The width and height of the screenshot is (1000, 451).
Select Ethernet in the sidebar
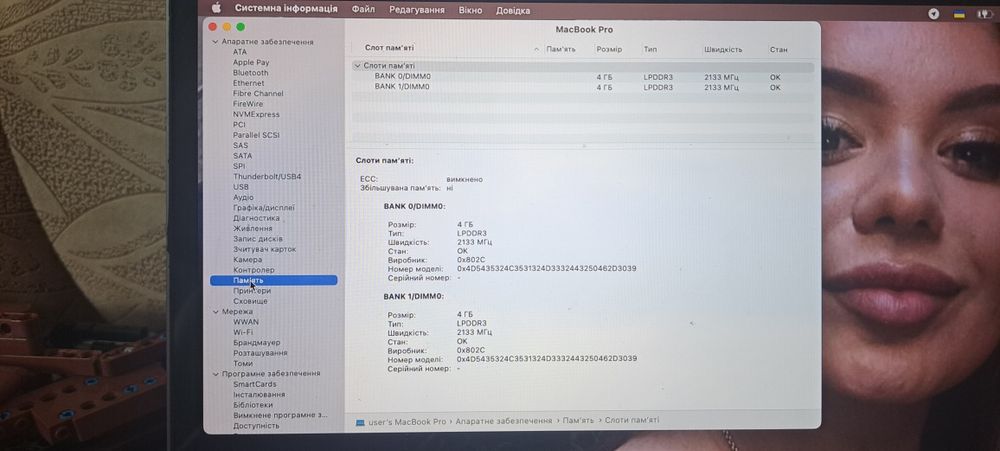coord(248,83)
